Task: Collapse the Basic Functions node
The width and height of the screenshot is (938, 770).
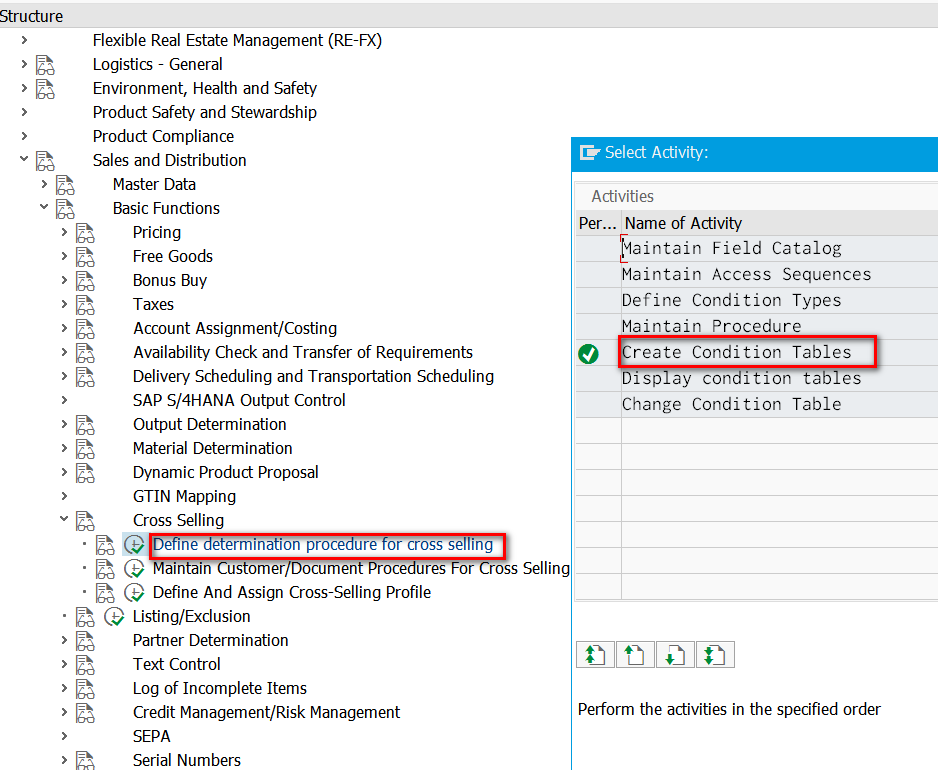Action: [44, 207]
